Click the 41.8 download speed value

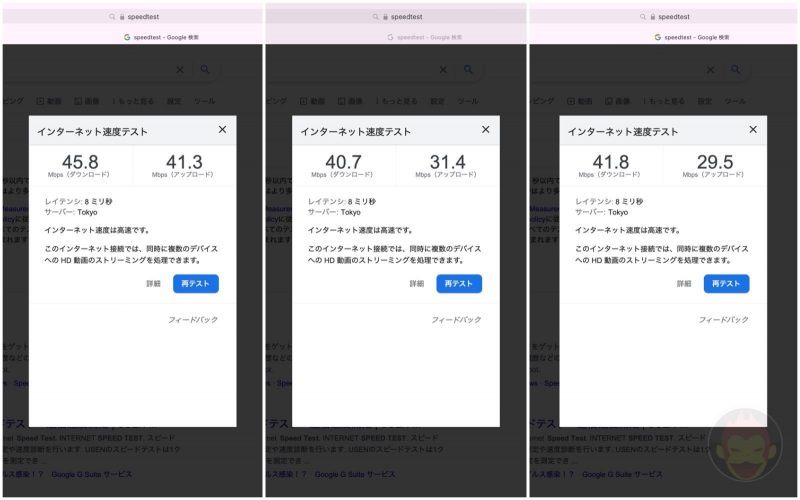coord(611,162)
